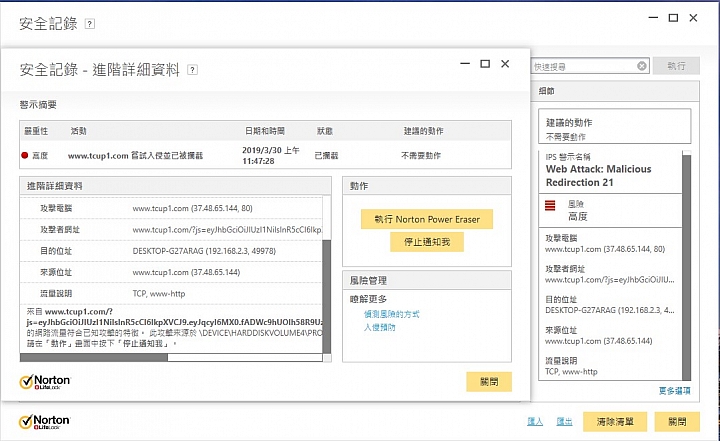Click side panel 攻擊者網址 value
Screen dimensions: 720x441
[609, 279]
